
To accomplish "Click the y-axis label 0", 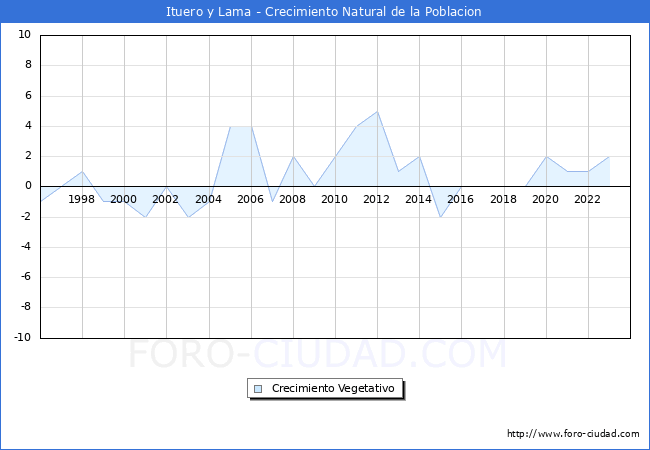I will point(28,186).
